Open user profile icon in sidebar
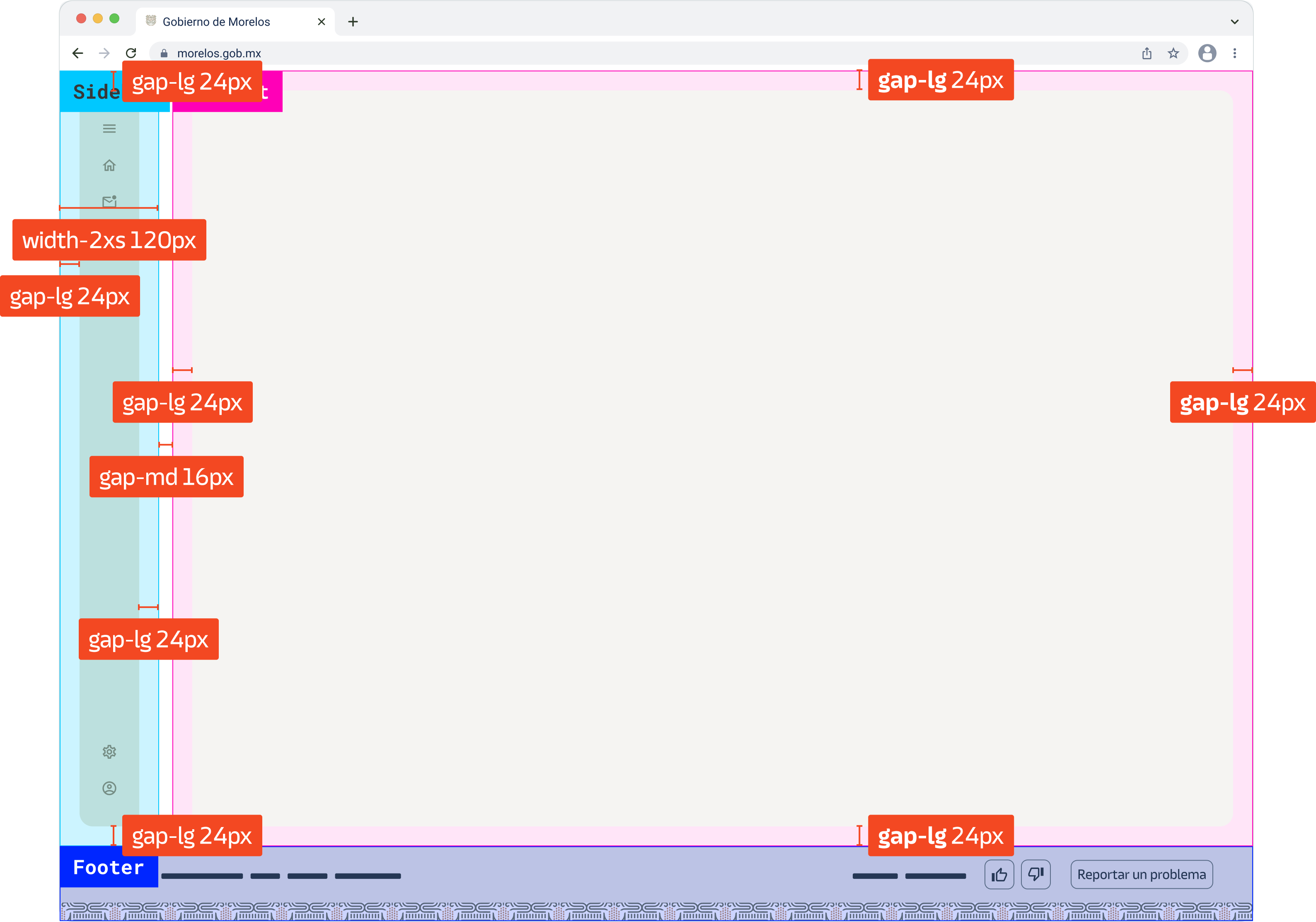The height and width of the screenshot is (922, 1316). click(x=109, y=788)
